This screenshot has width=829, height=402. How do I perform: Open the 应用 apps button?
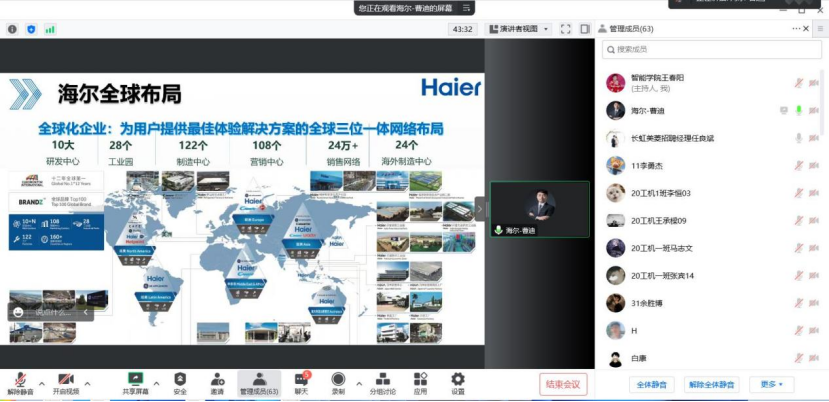click(420, 385)
